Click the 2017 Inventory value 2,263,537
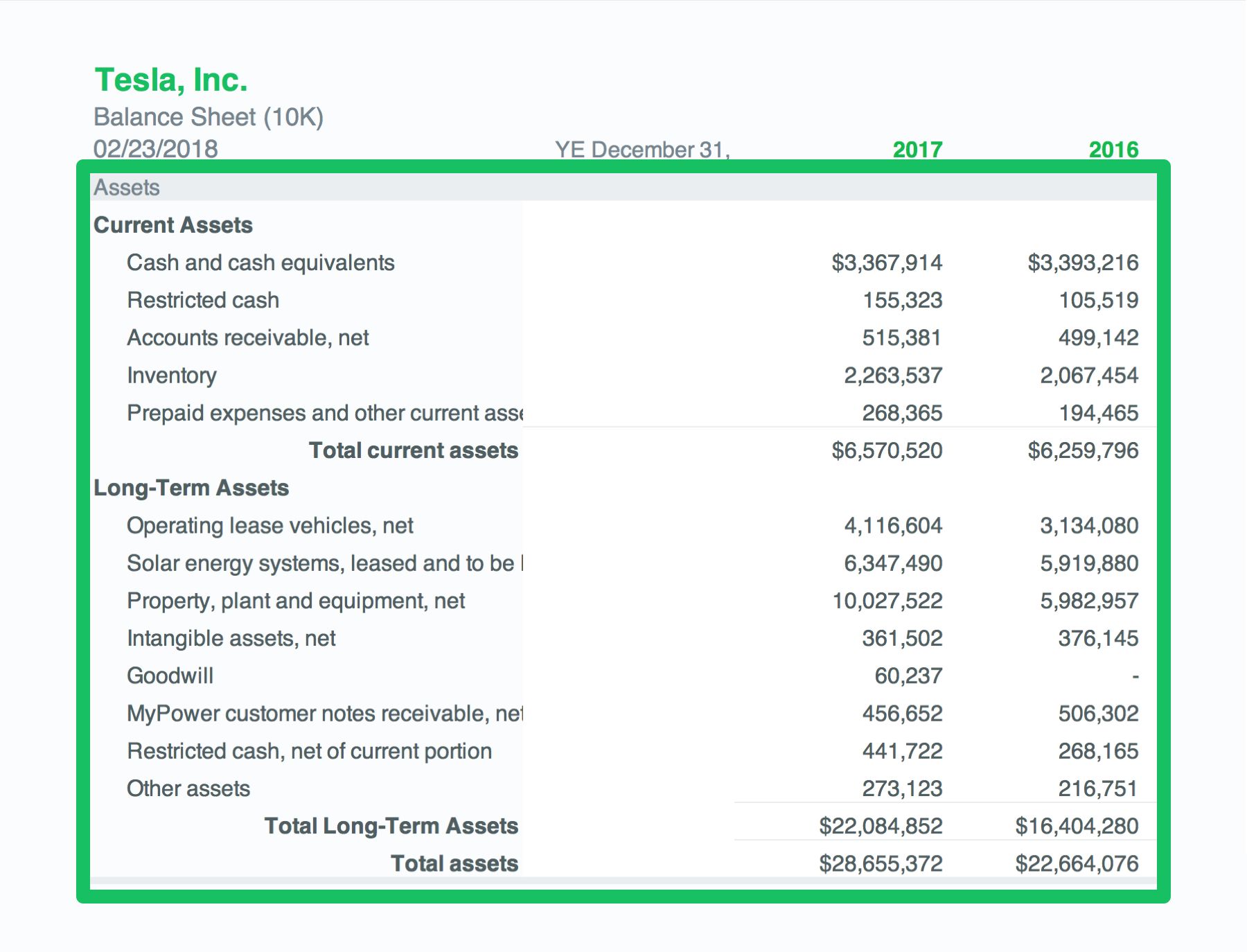This screenshot has height=952, width=1247. [x=892, y=376]
